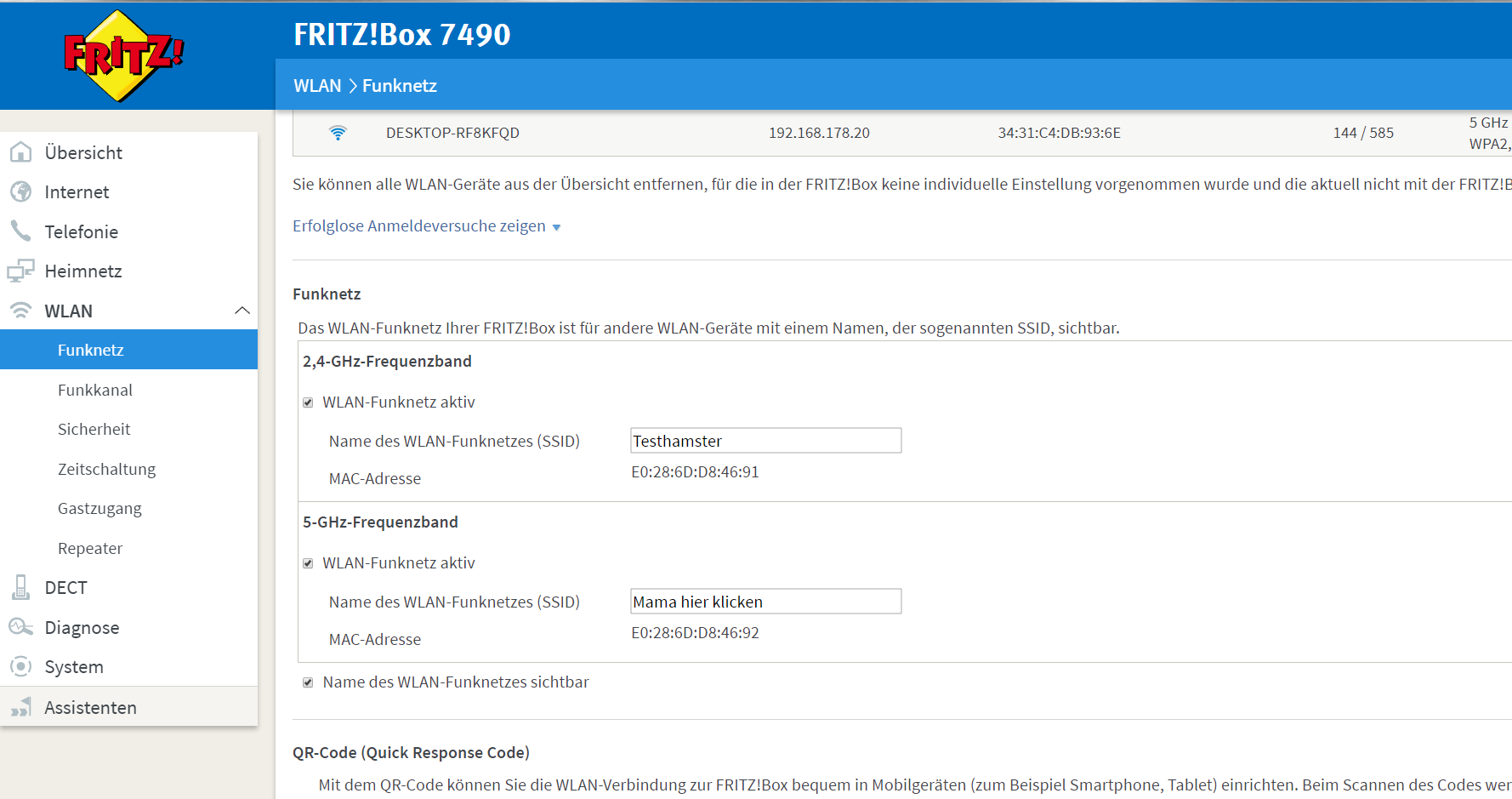Focus the 5-GHz SSID field Mama hier klicken
The height and width of the screenshot is (799, 1512).
766,602
